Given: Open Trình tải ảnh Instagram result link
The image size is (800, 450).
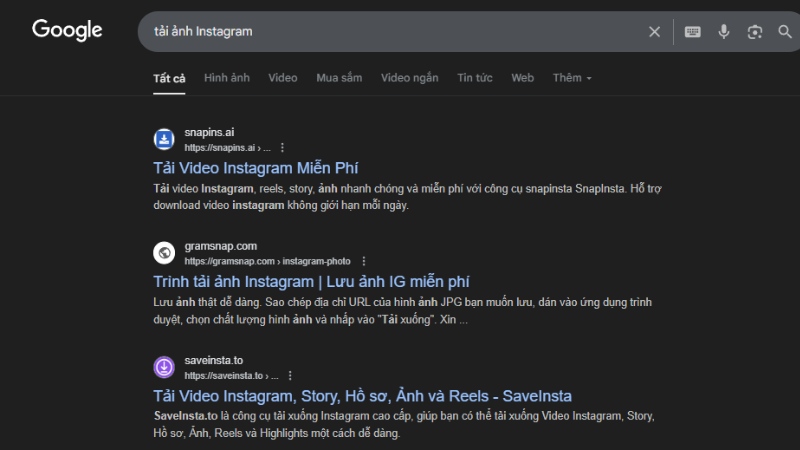Looking at the screenshot, I should (x=311, y=282).
